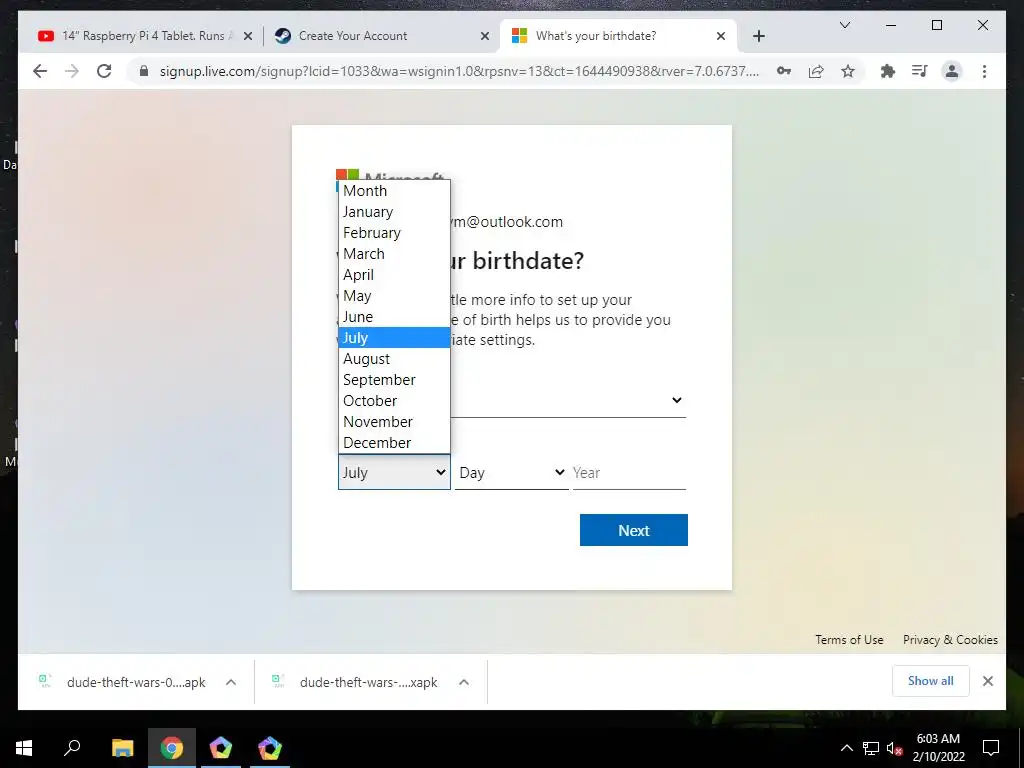Open the country/region dropdown arrow
1024x768 pixels.
point(677,400)
